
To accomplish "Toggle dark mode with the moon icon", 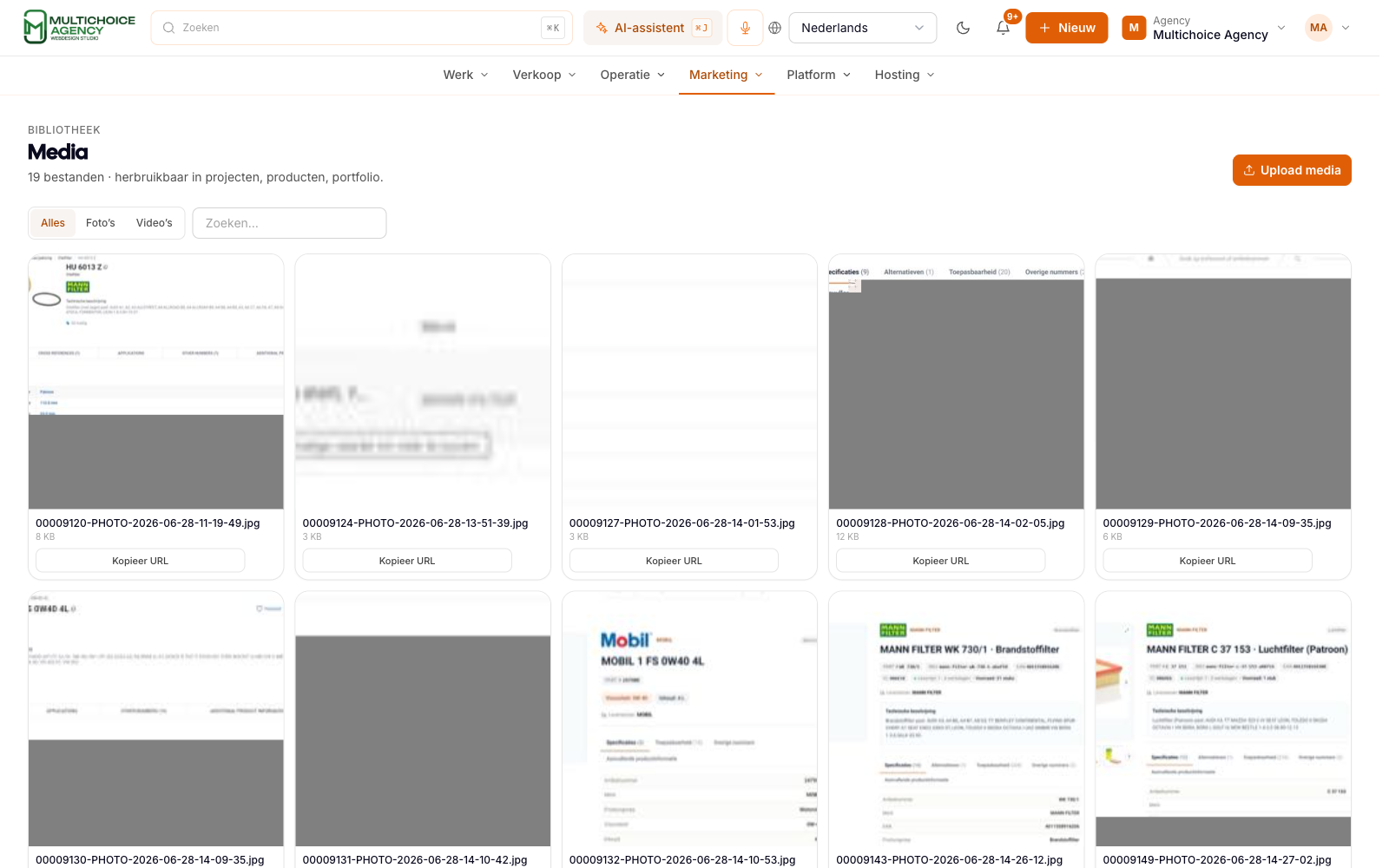I will click(x=963, y=28).
